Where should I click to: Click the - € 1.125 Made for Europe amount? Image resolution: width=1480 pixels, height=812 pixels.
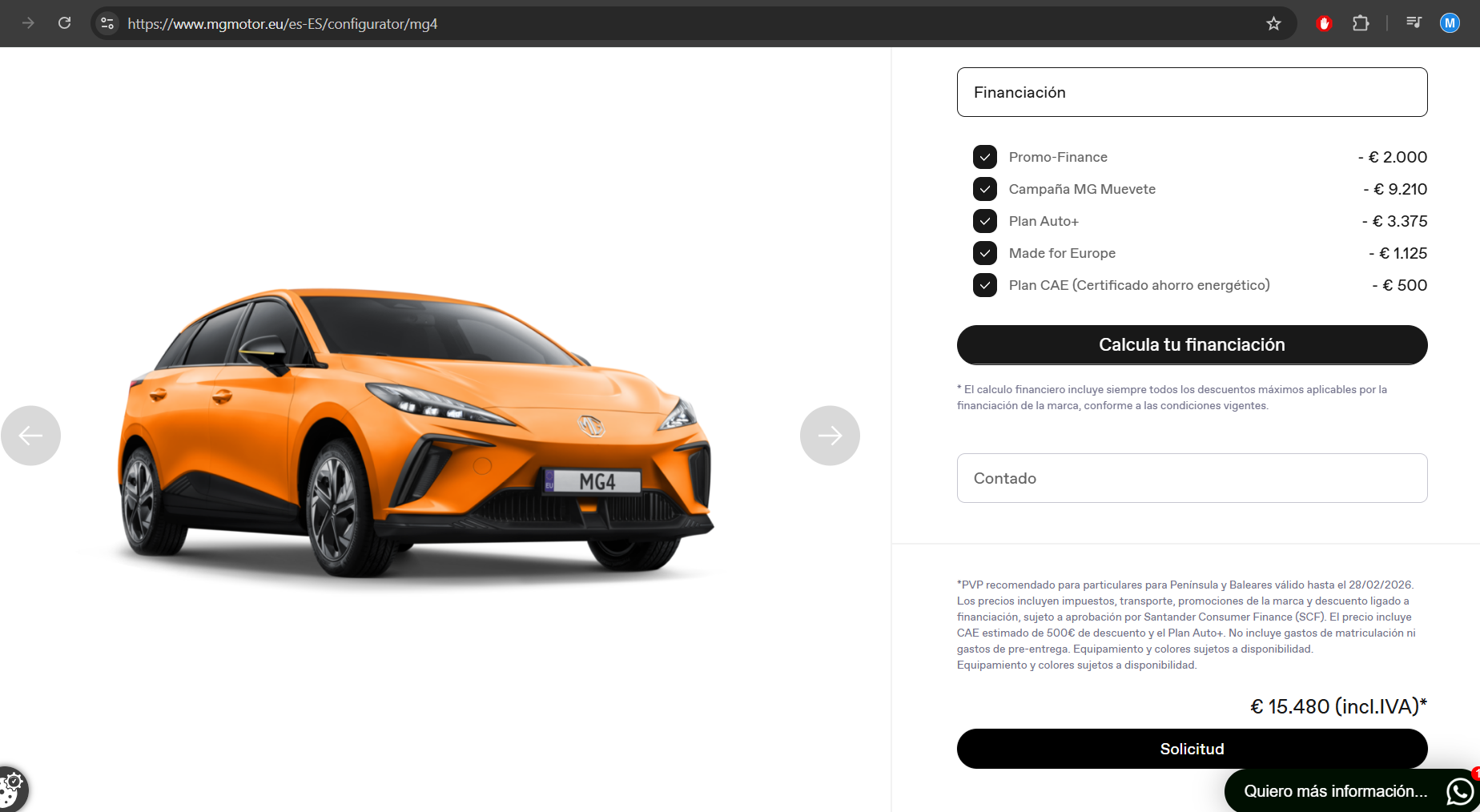coord(1398,253)
